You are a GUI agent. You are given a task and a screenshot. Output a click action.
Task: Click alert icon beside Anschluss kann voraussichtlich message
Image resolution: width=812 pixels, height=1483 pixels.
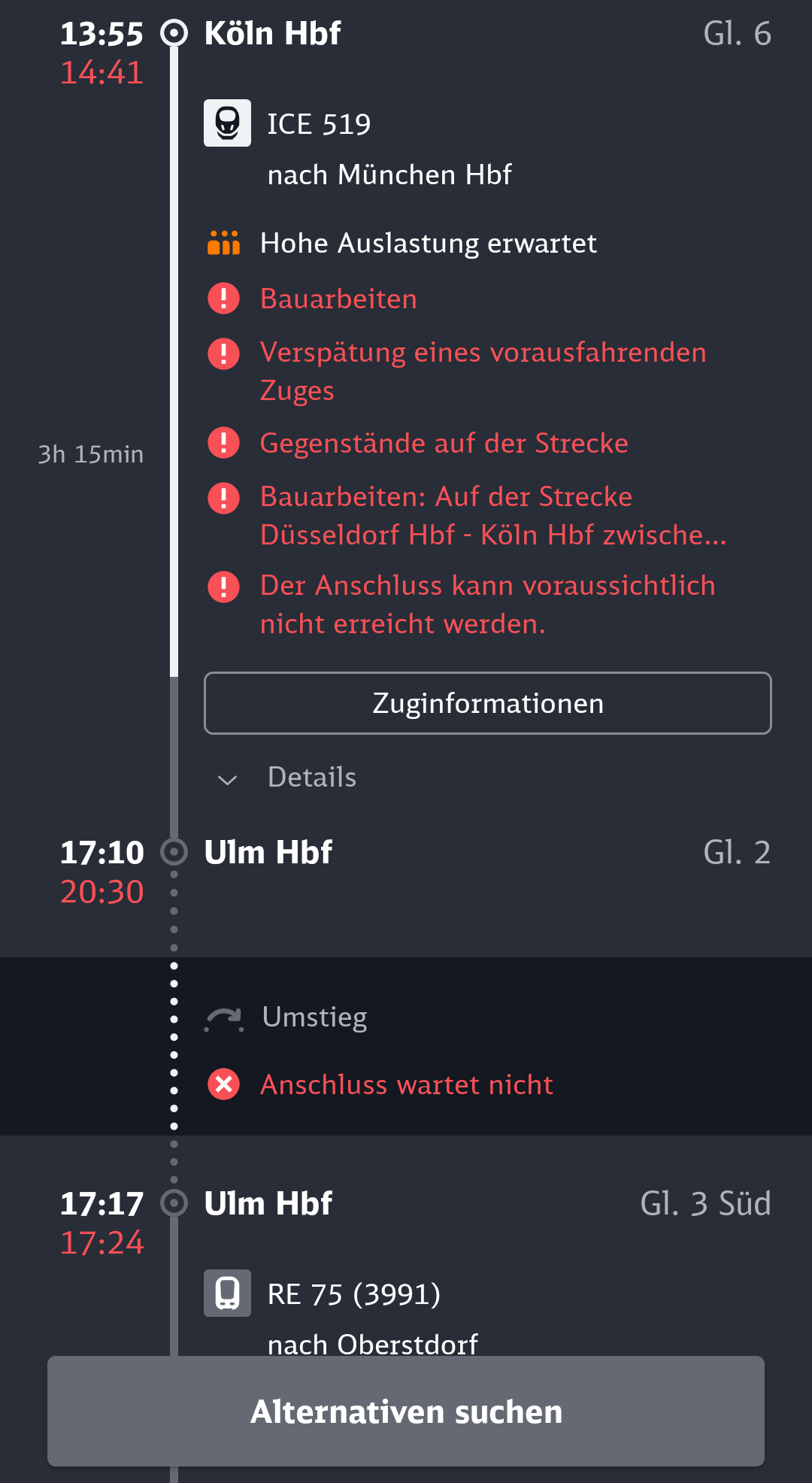[223, 587]
